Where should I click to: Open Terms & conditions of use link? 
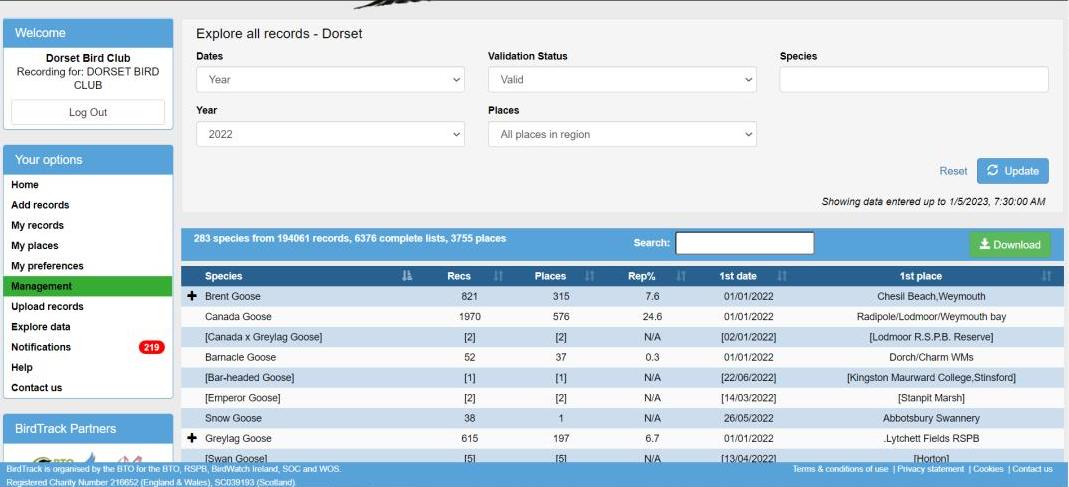[840, 469]
